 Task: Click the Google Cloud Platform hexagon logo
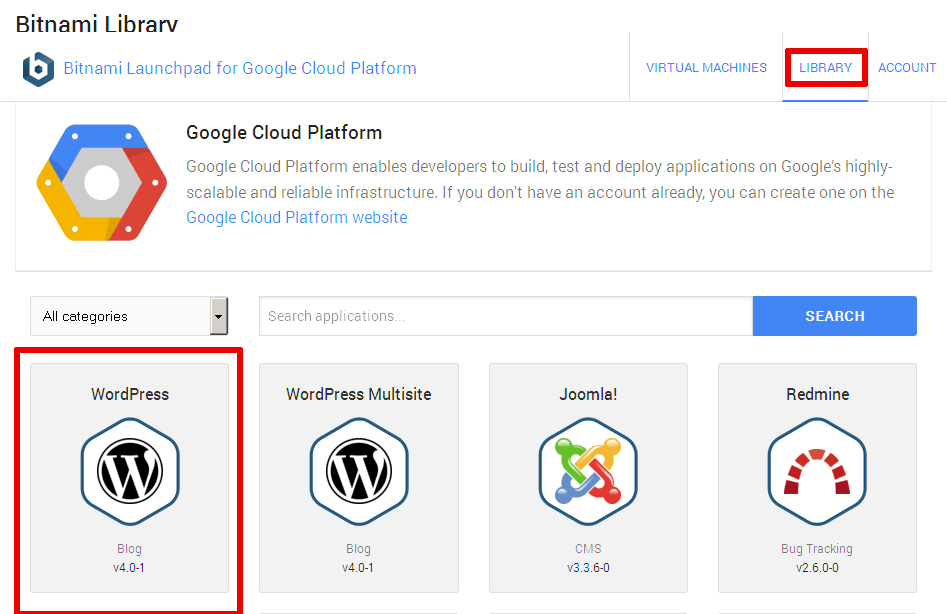101,182
